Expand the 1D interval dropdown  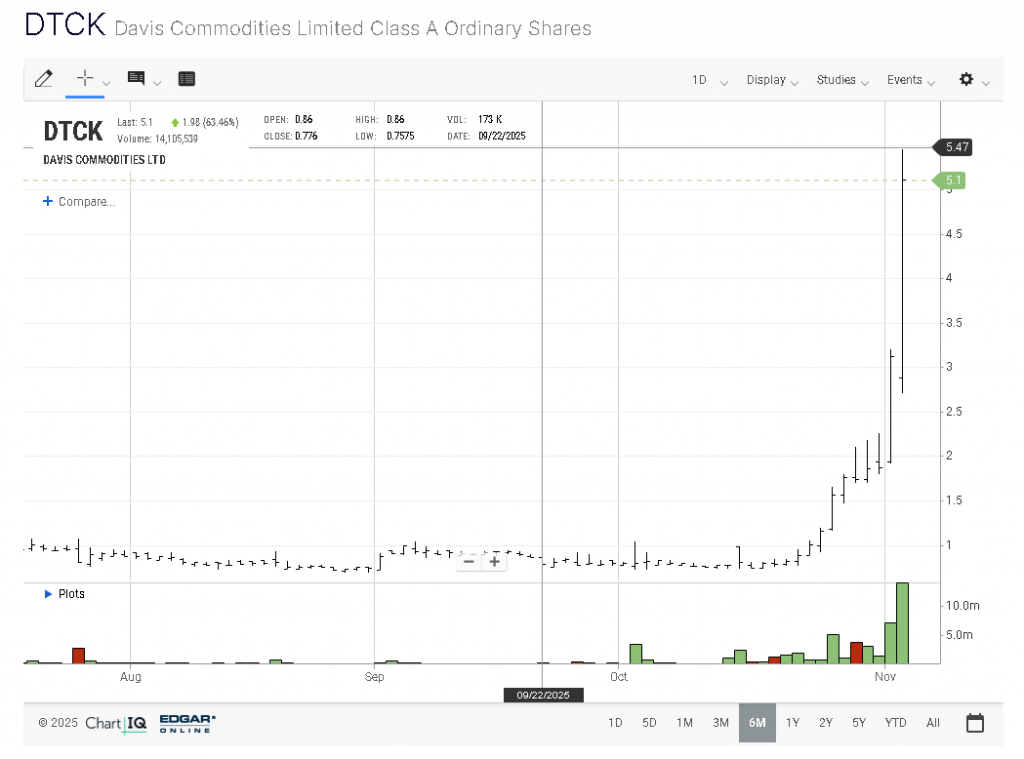[708, 80]
